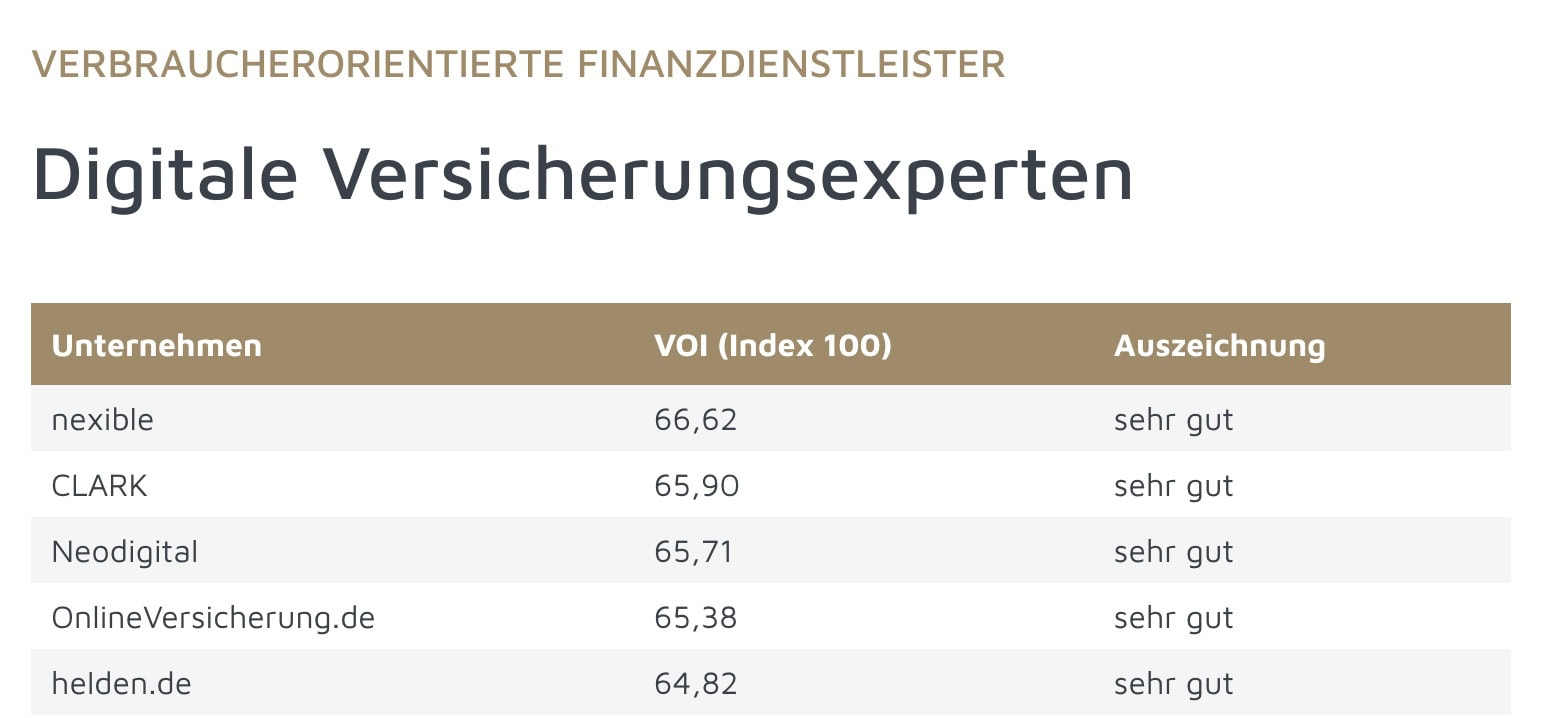
Task: Click the VOI value 64,82
Action: pyautogui.click(x=695, y=683)
